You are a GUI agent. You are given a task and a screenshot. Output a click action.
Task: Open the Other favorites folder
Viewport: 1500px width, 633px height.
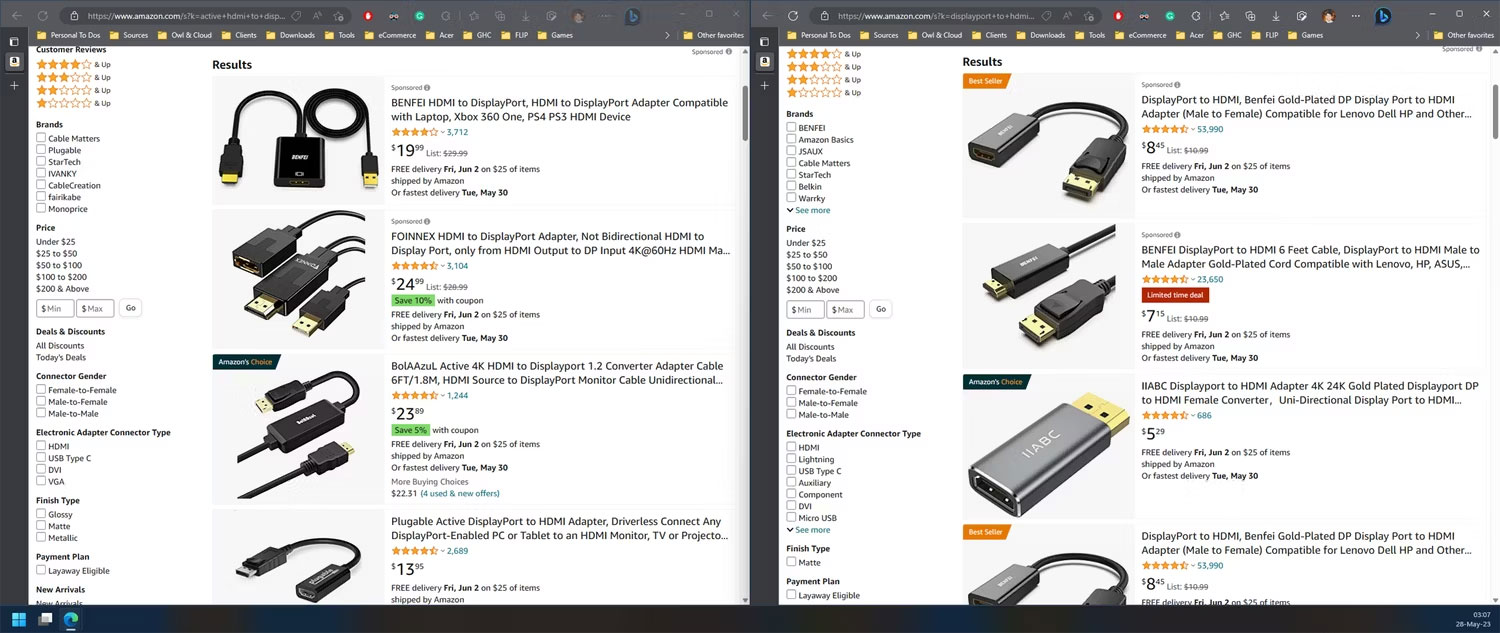pos(1469,34)
